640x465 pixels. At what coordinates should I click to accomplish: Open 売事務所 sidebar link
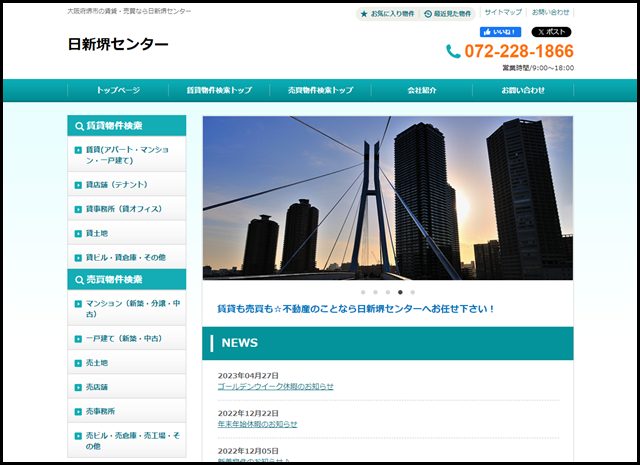tap(127, 412)
